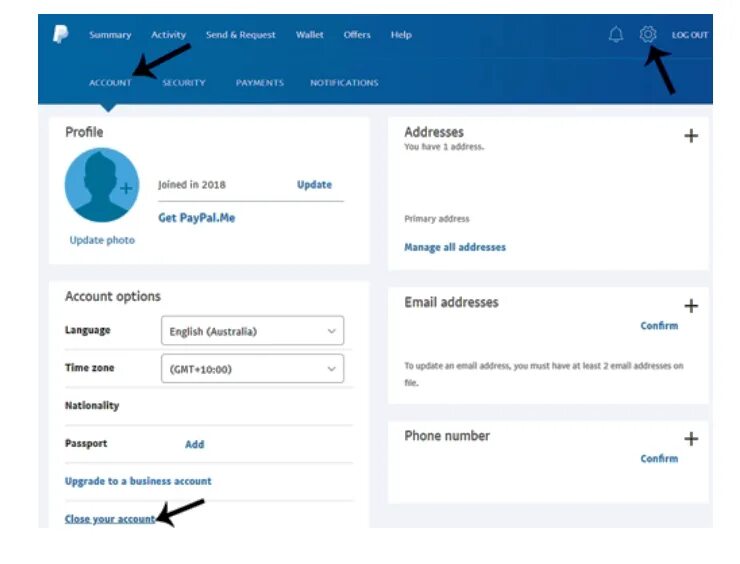Open the notifications bell icon
Screen dimensions: 740x564
615,34
